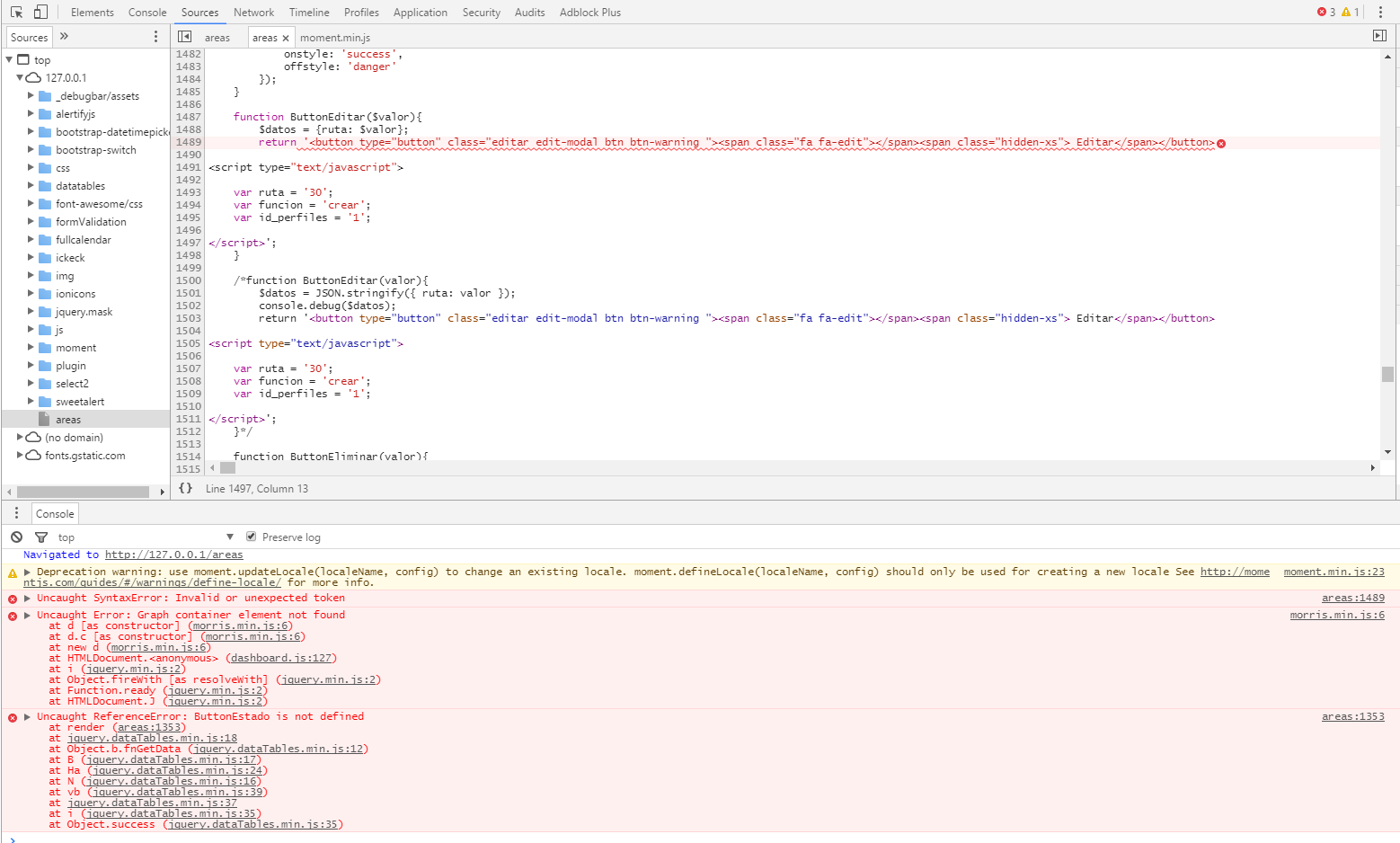Activate the inspect element picker icon

[x=16, y=13]
